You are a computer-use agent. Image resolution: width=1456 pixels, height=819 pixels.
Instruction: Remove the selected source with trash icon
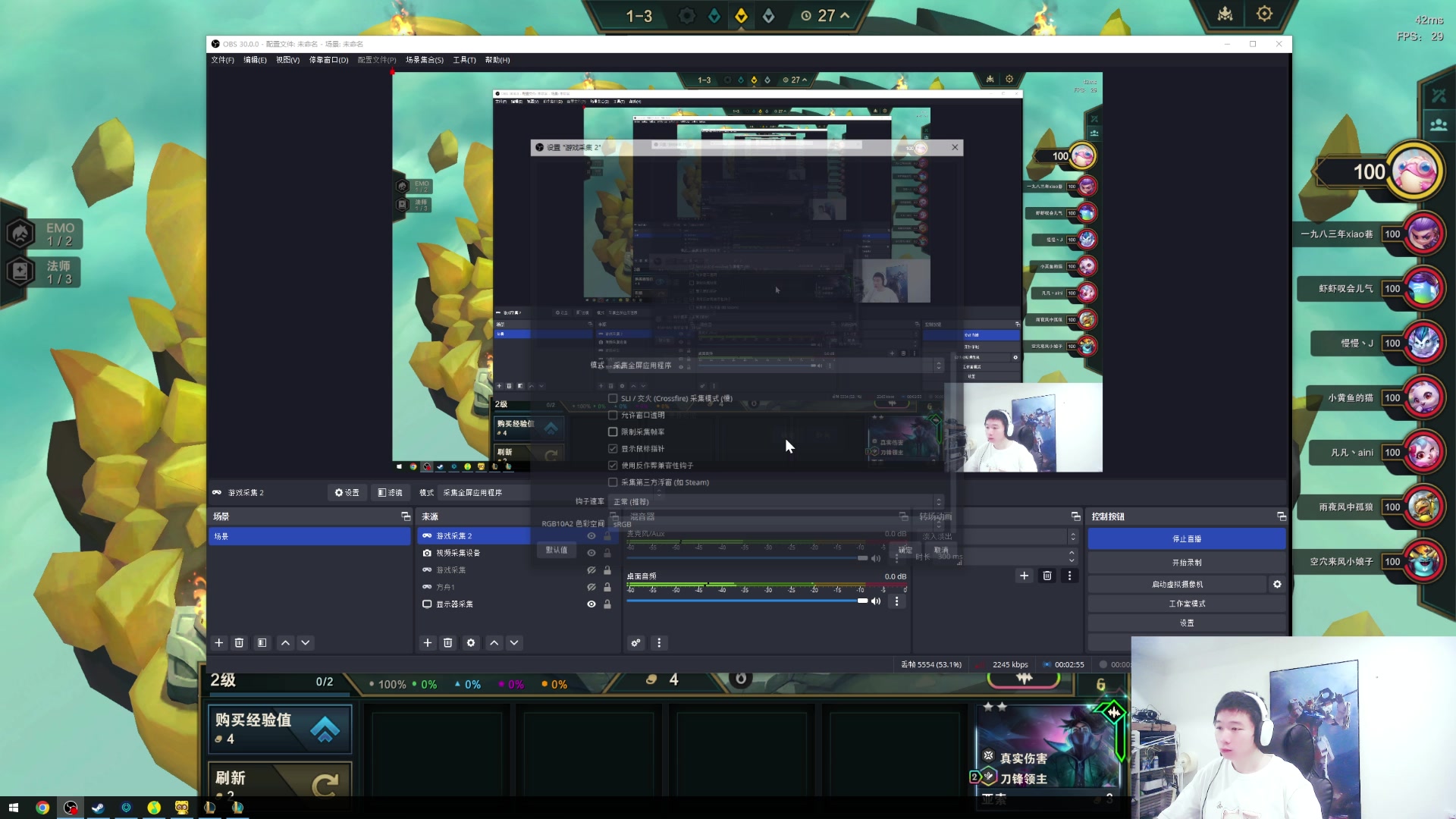click(448, 643)
